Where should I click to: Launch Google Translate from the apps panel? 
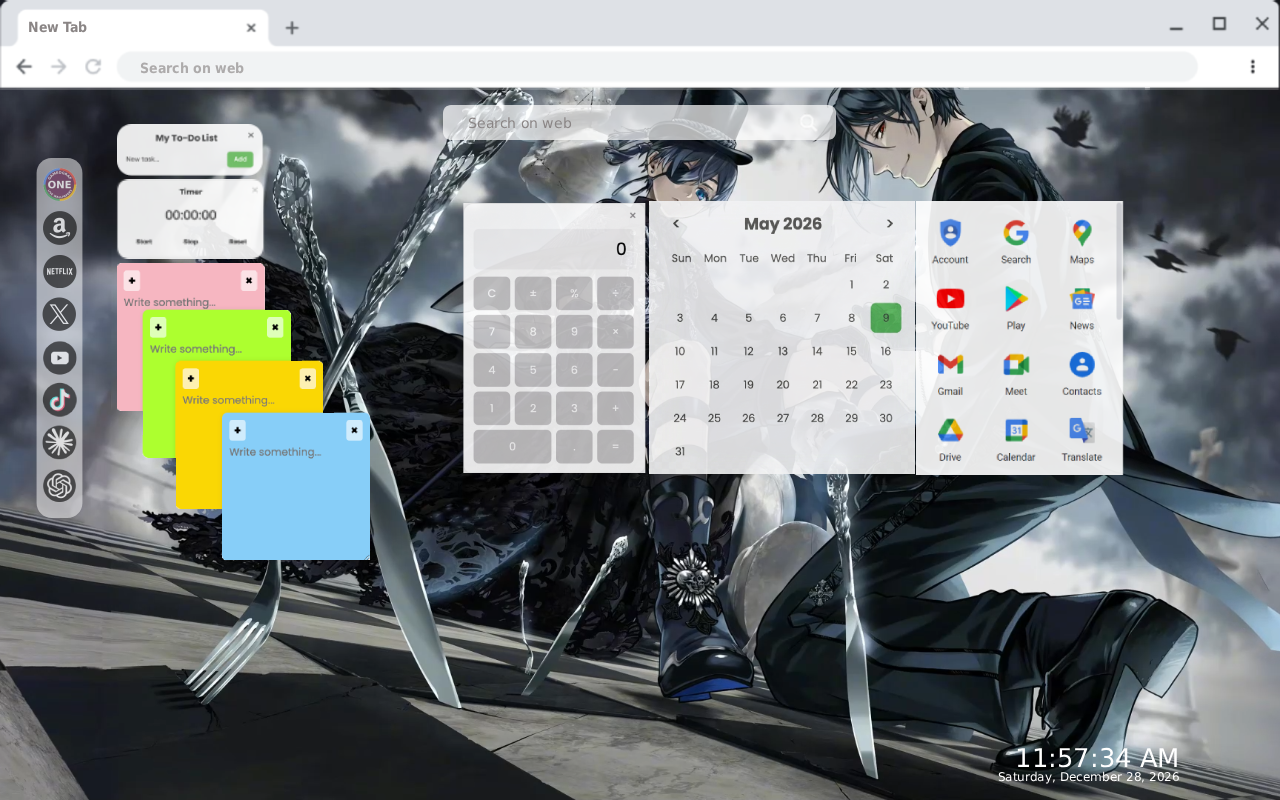[1082, 440]
